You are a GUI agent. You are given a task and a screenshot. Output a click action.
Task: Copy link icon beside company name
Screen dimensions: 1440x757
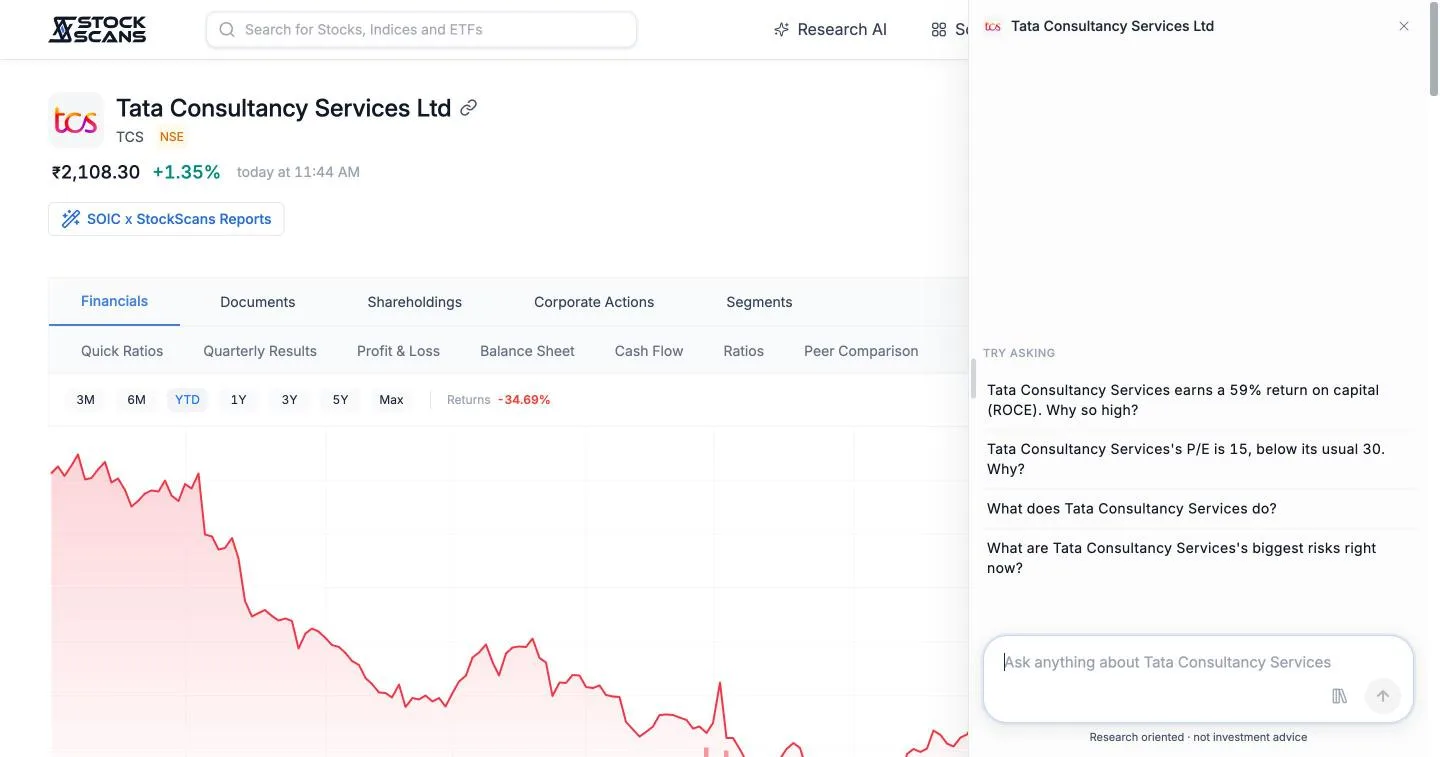468,108
